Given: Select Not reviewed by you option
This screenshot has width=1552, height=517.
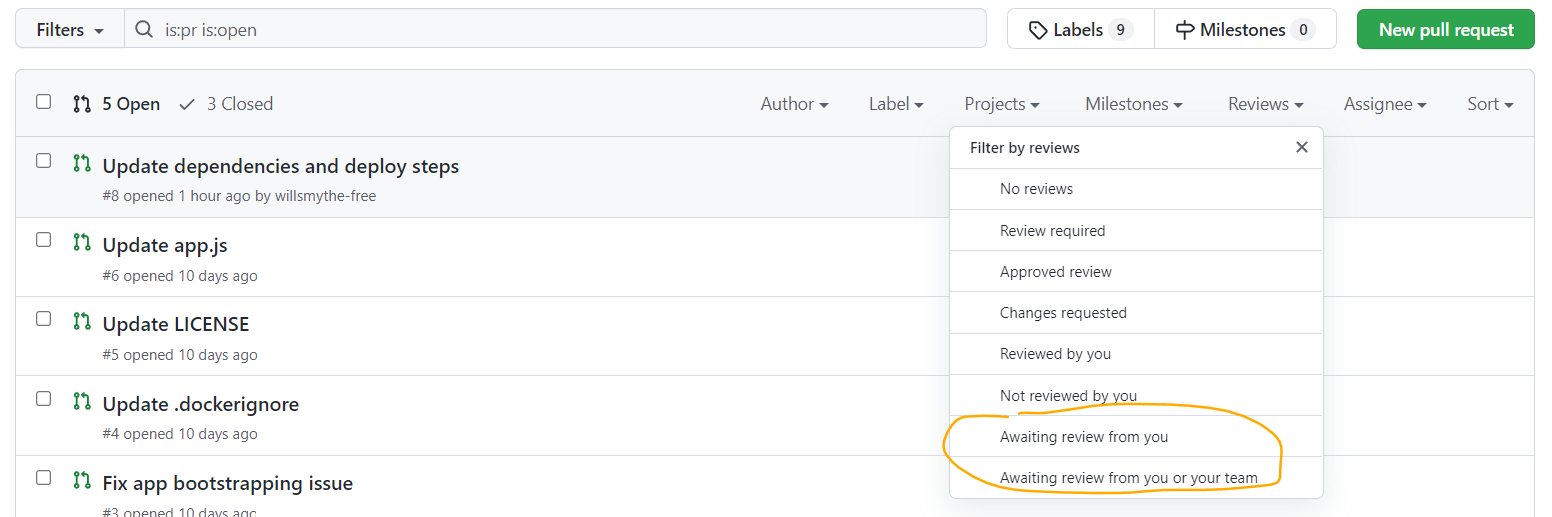Looking at the screenshot, I should coord(1136,395).
